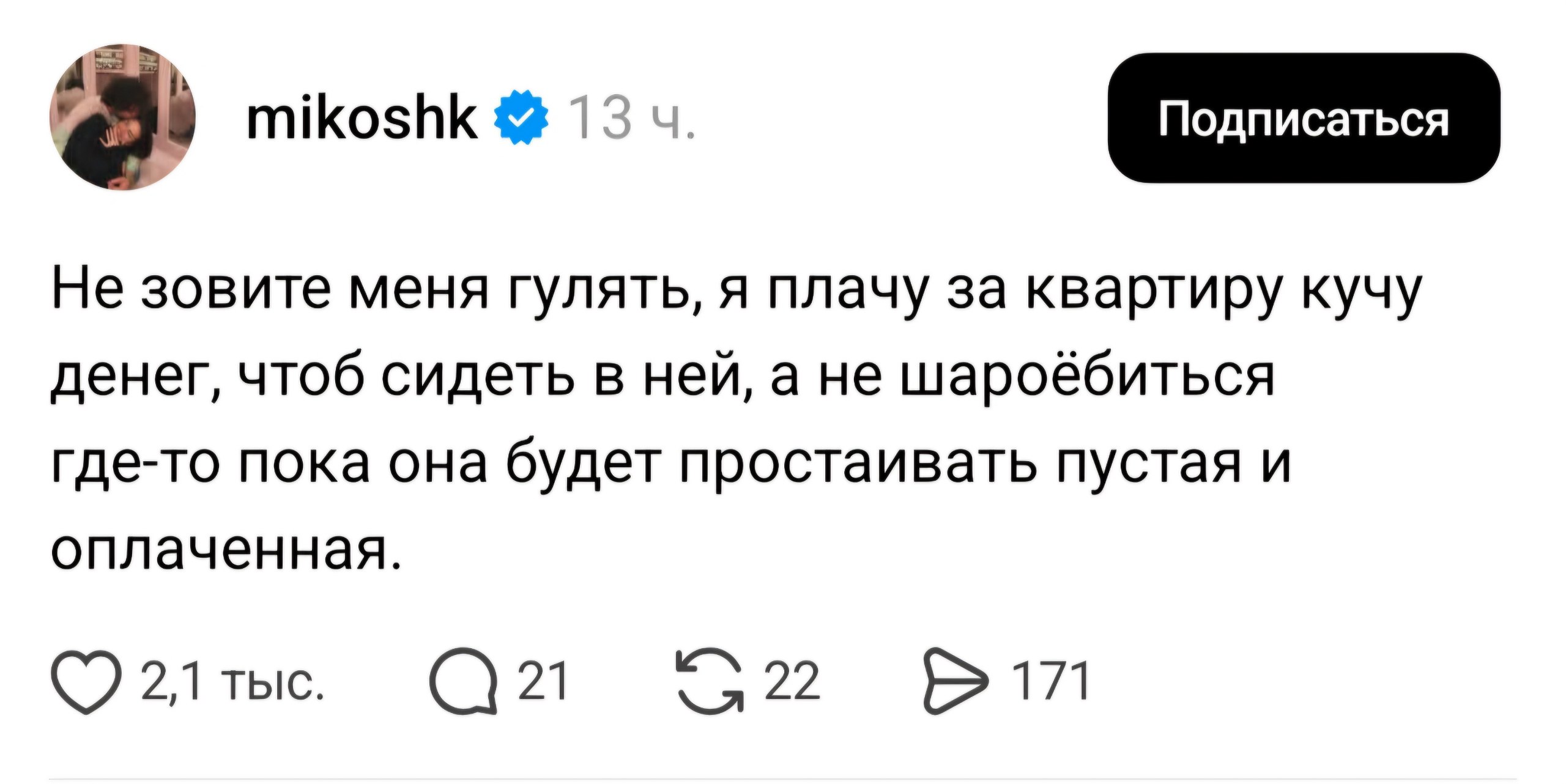The width and height of the screenshot is (1566, 784).
Task: Open mikoshk's profile picture
Action: (122, 117)
